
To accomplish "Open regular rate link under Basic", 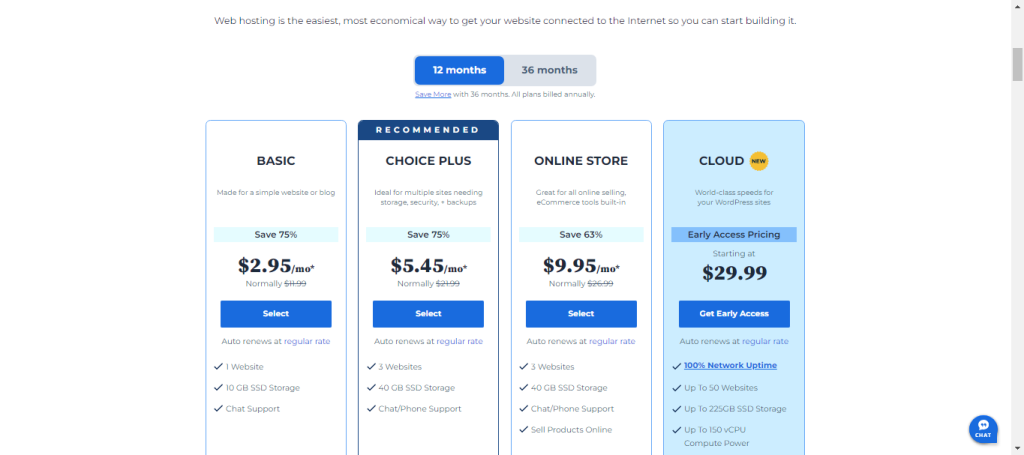I will click(x=307, y=342).
